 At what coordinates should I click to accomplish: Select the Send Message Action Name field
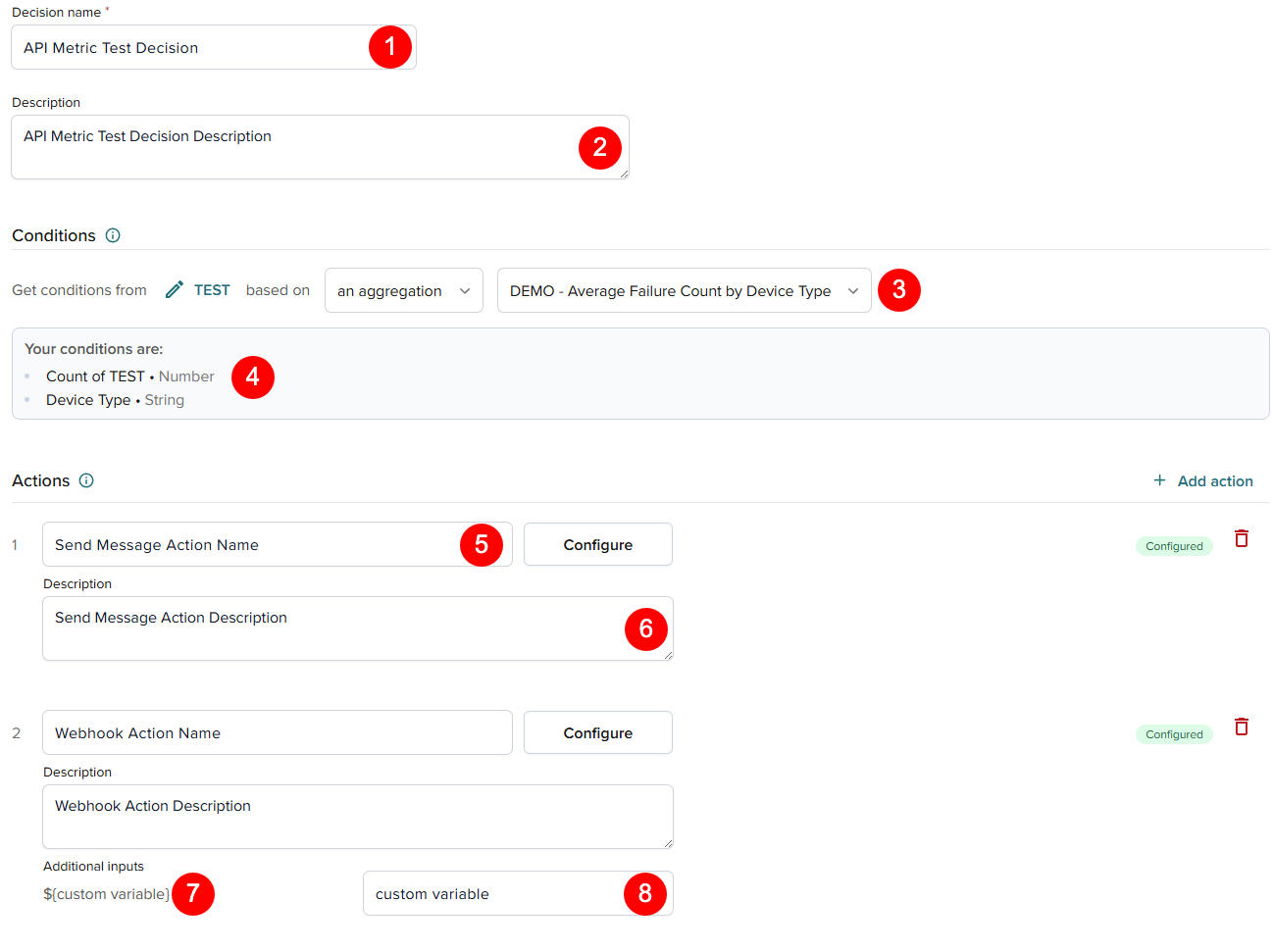click(245, 544)
